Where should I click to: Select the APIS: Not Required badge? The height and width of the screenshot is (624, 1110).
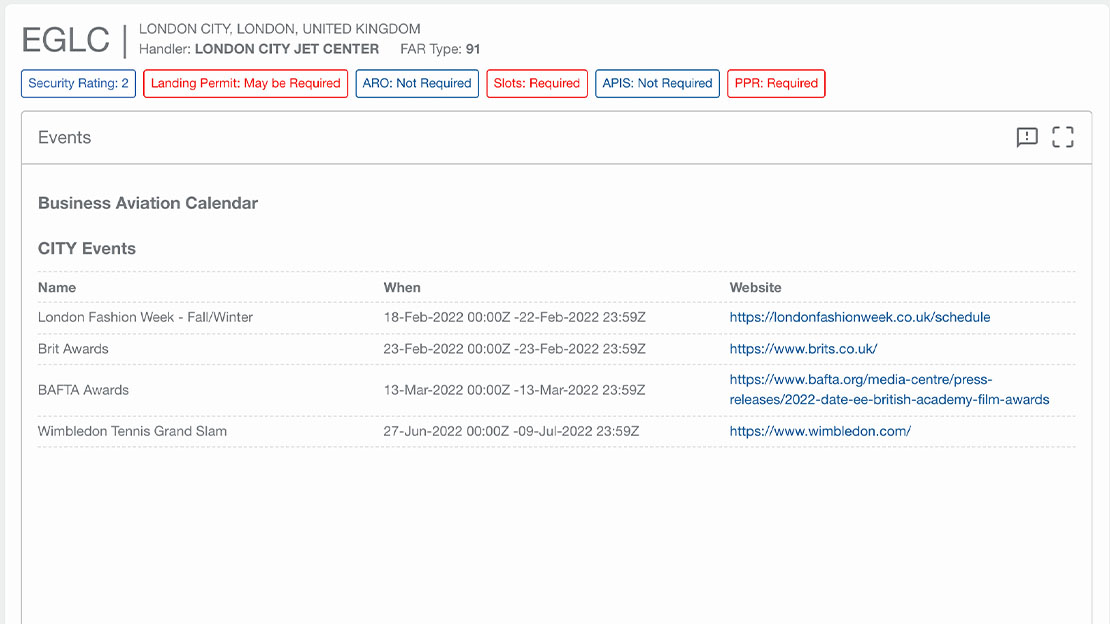click(657, 84)
